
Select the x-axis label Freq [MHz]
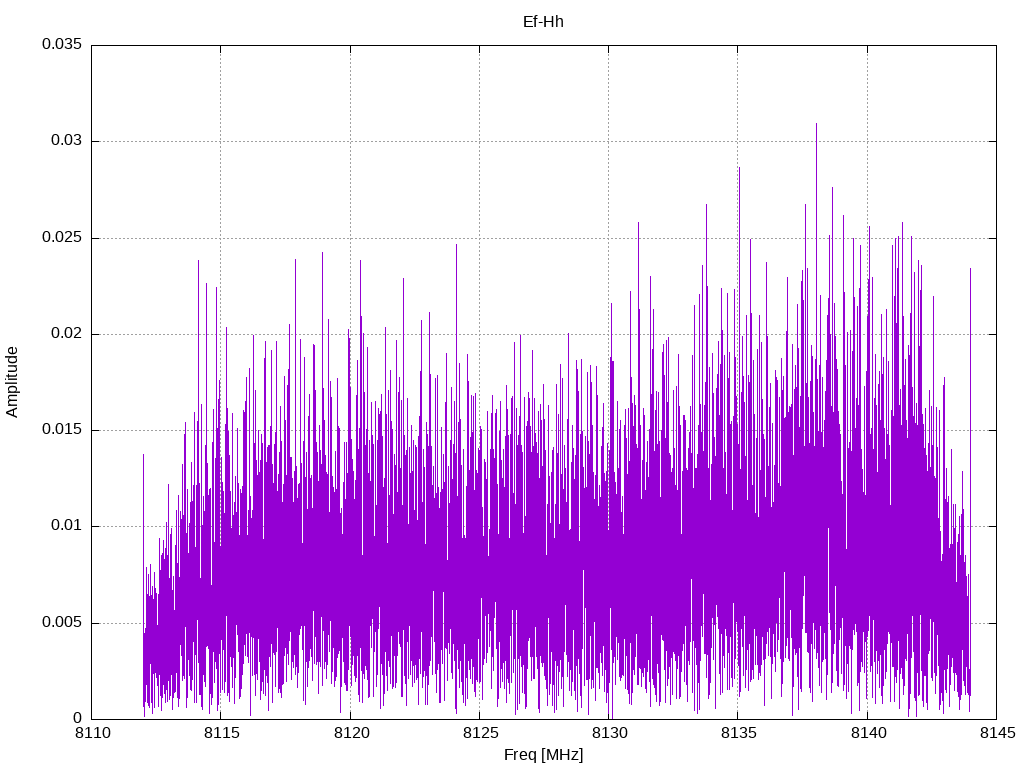543,755
